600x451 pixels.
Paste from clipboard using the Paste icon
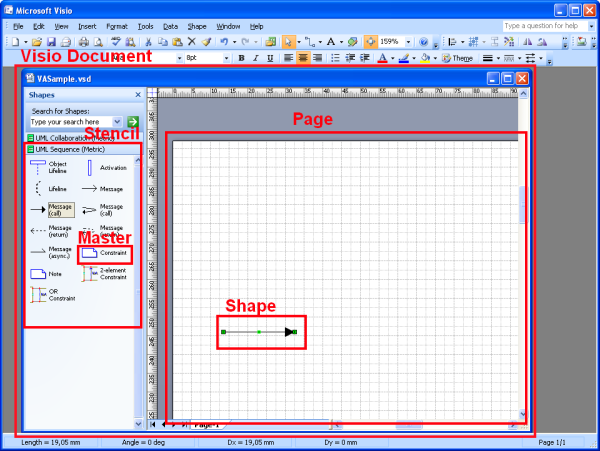tap(177, 42)
